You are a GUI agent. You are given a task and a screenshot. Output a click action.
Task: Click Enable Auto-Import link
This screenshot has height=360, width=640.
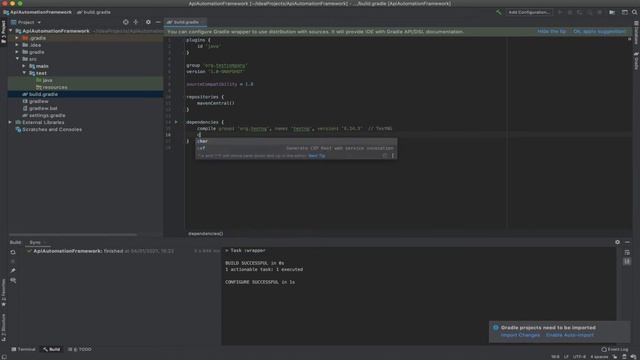[570, 335]
